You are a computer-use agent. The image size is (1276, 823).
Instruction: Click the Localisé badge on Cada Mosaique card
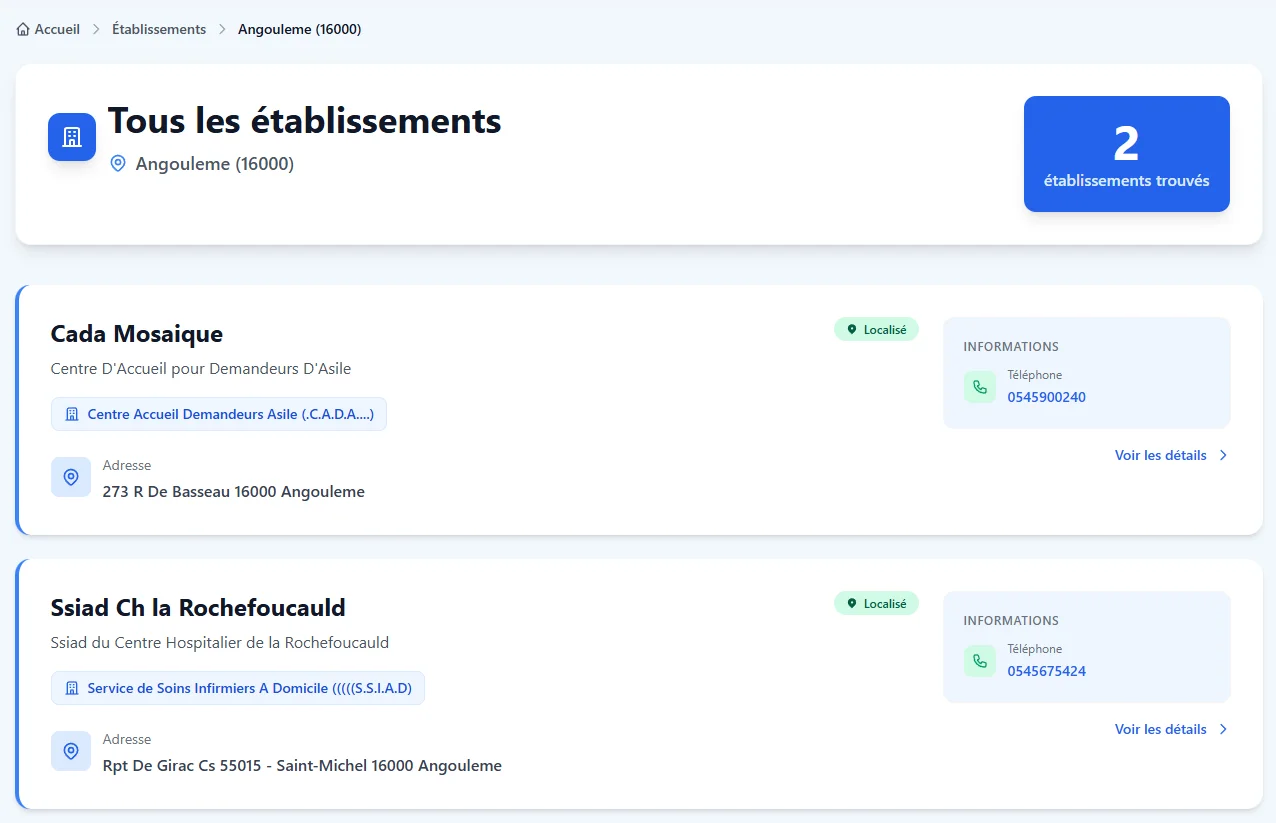point(876,330)
